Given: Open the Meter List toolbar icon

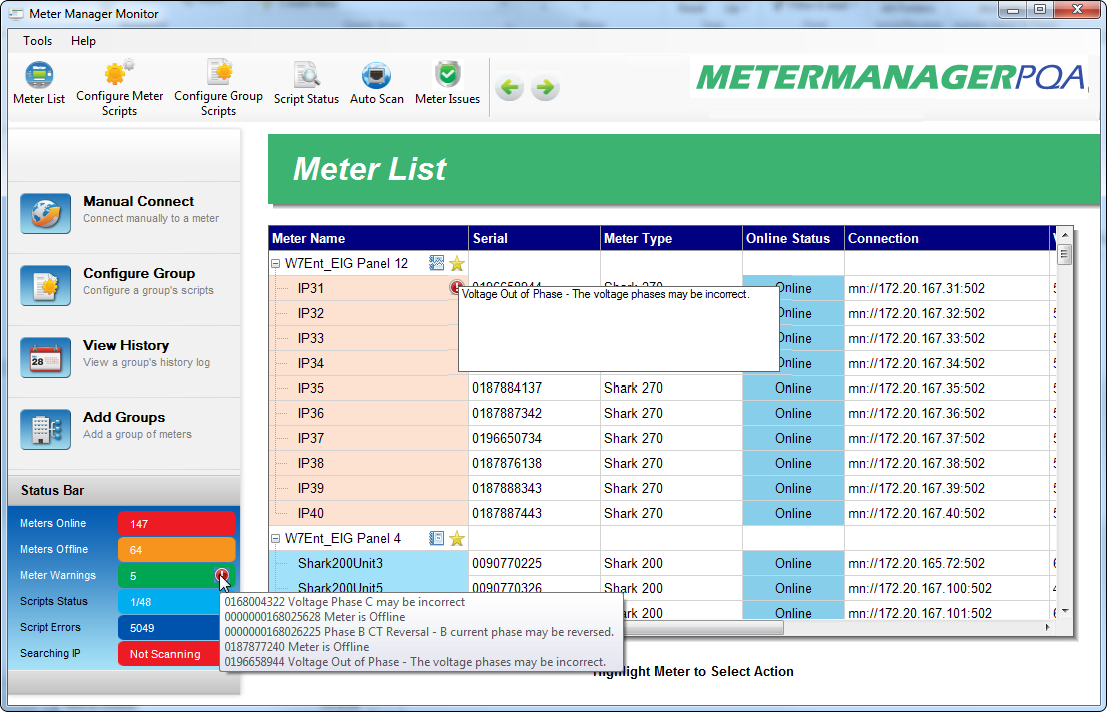Looking at the screenshot, I should tap(39, 84).
